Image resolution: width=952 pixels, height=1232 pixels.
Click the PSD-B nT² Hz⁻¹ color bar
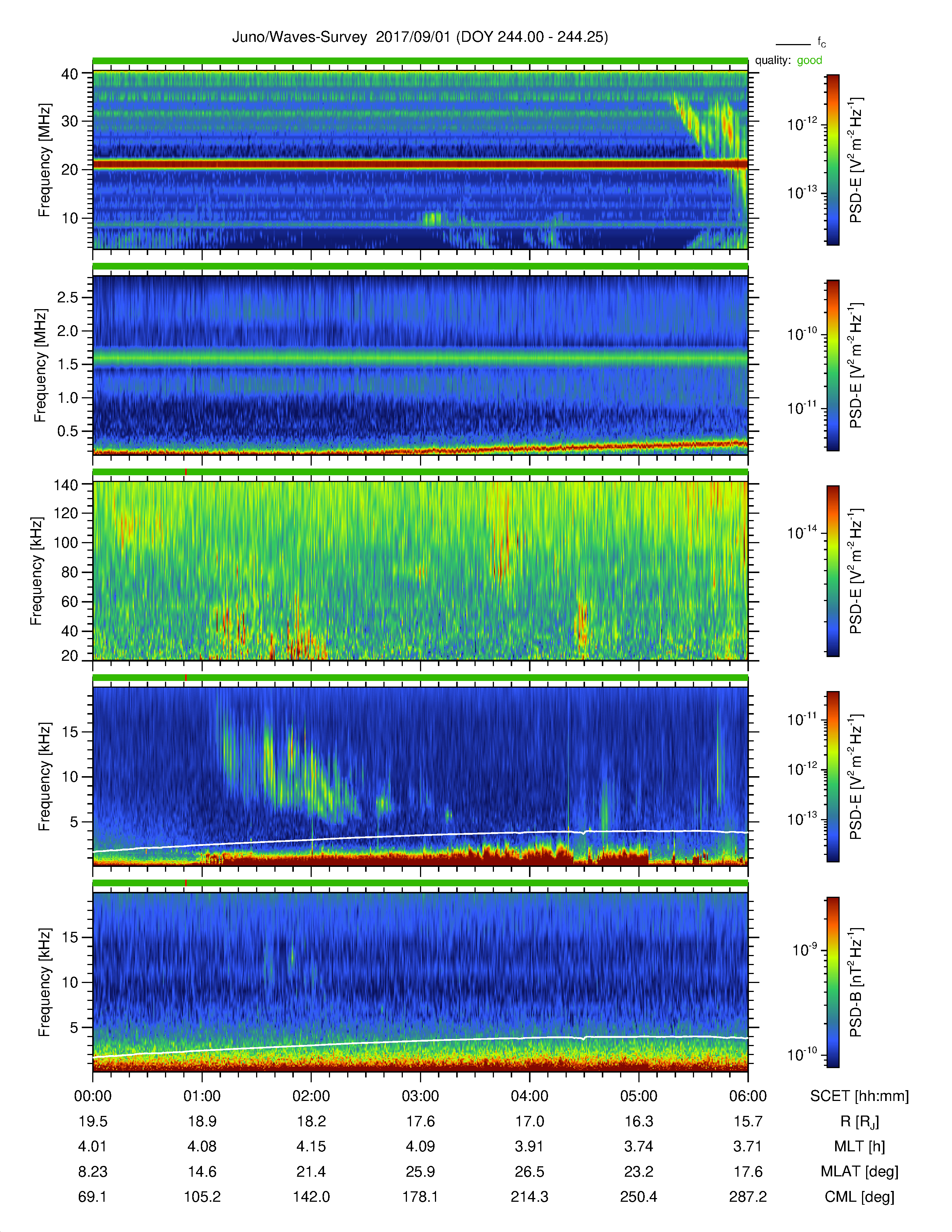coord(833,982)
